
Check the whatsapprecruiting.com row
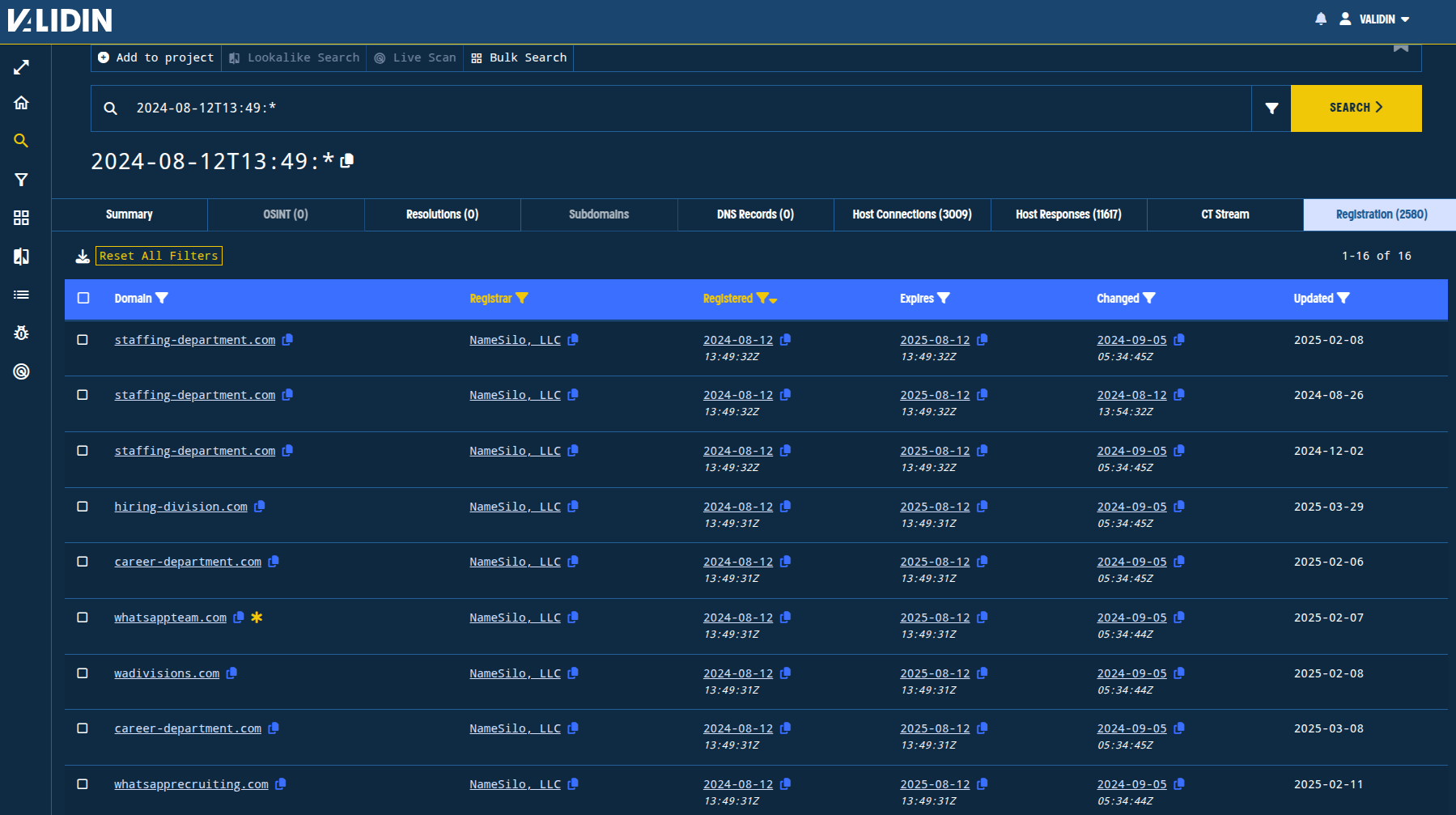click(83, 784)
